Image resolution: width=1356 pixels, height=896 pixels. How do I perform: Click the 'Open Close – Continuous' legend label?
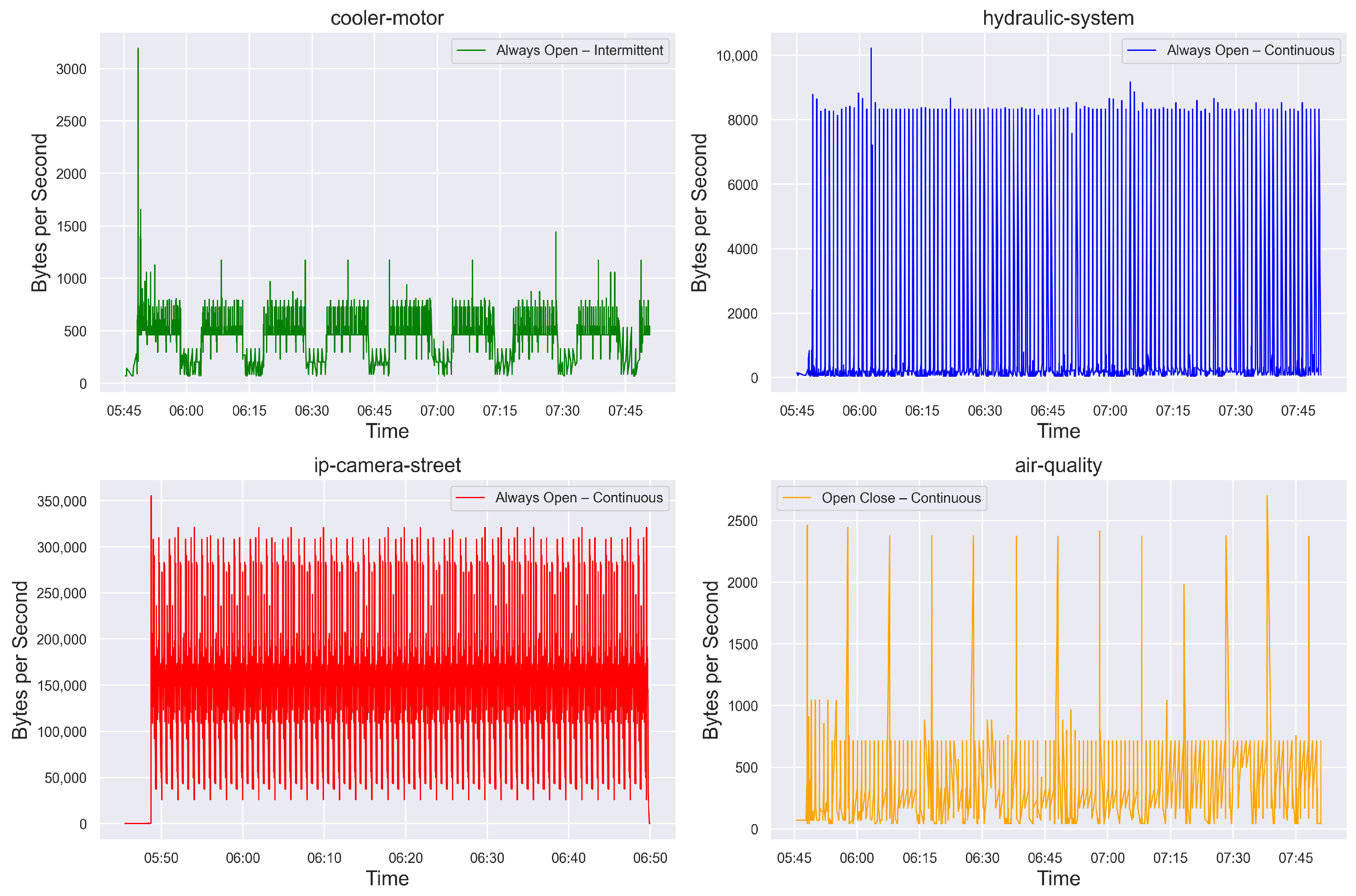[x=901, y=498]
